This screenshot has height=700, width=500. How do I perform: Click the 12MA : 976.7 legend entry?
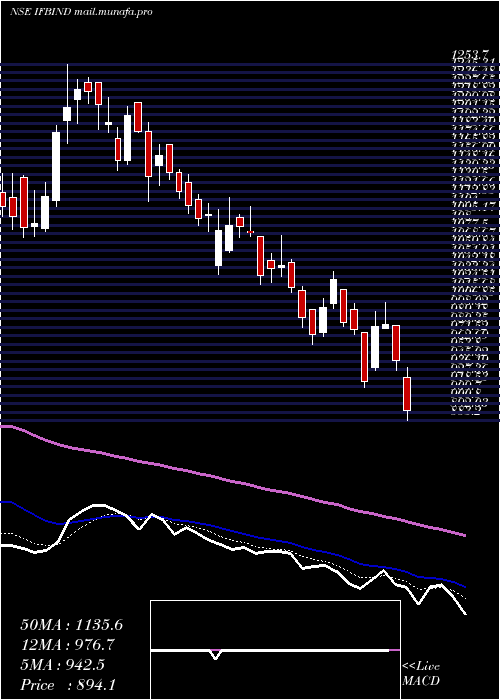(68, 645)
